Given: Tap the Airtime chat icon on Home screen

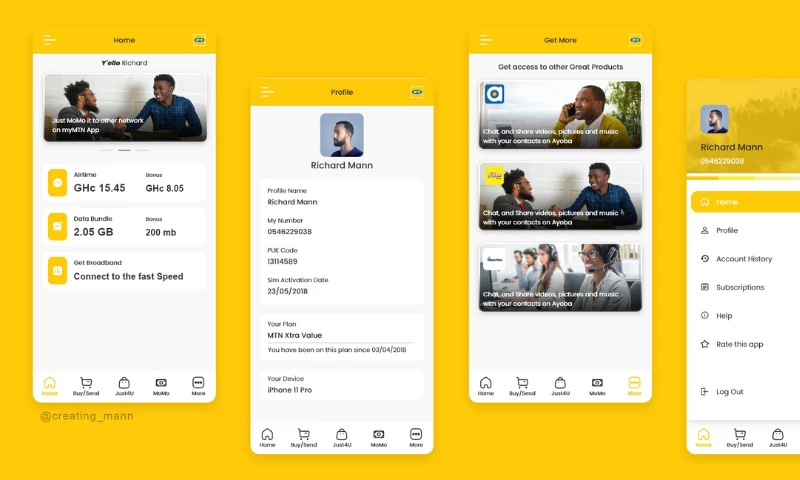Looking at the screenshot, I should [58, 183].
